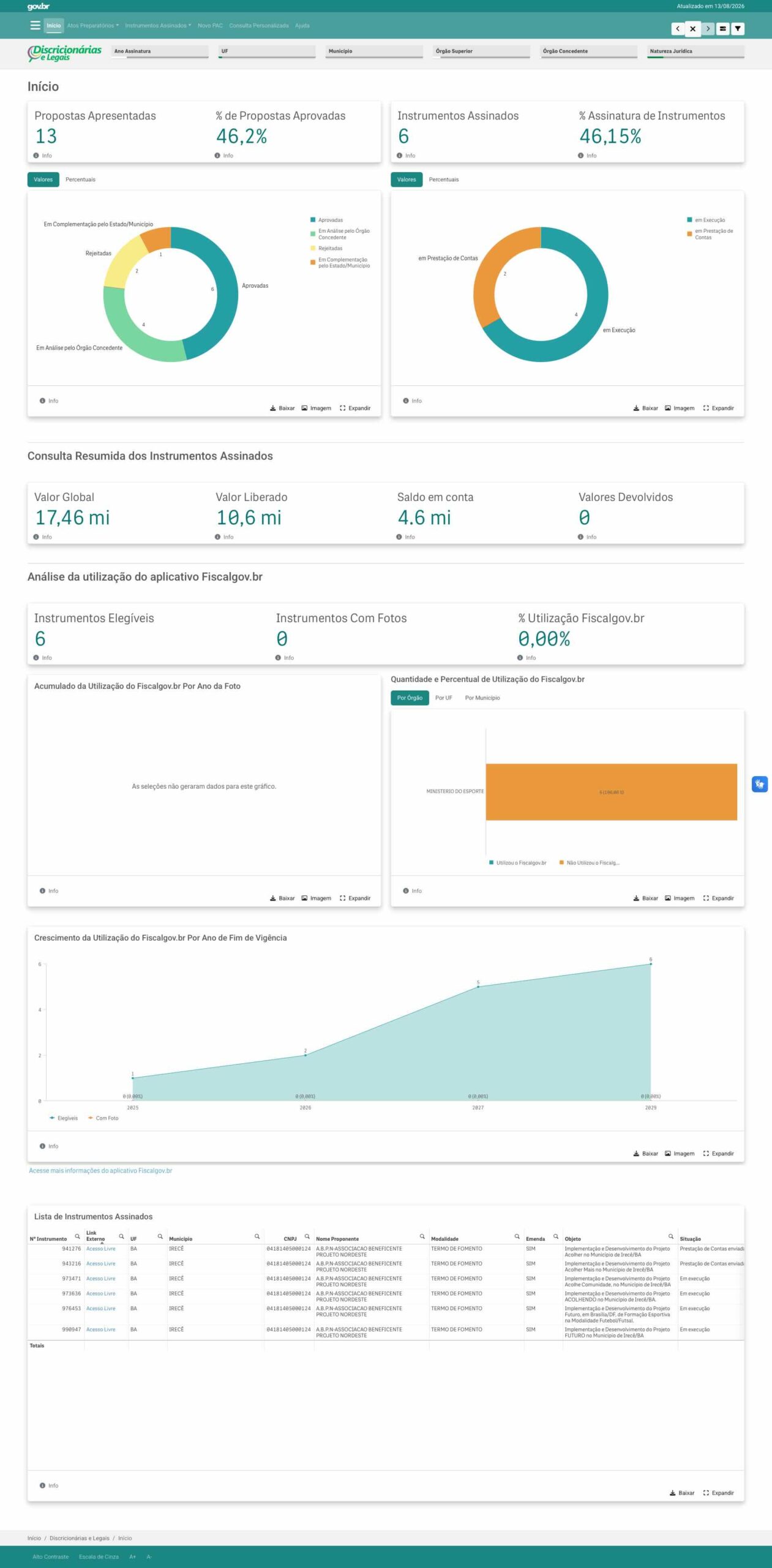Open the accessibility hand-sign widget
The image size is (772, 1568).
(x=759, y=784)
